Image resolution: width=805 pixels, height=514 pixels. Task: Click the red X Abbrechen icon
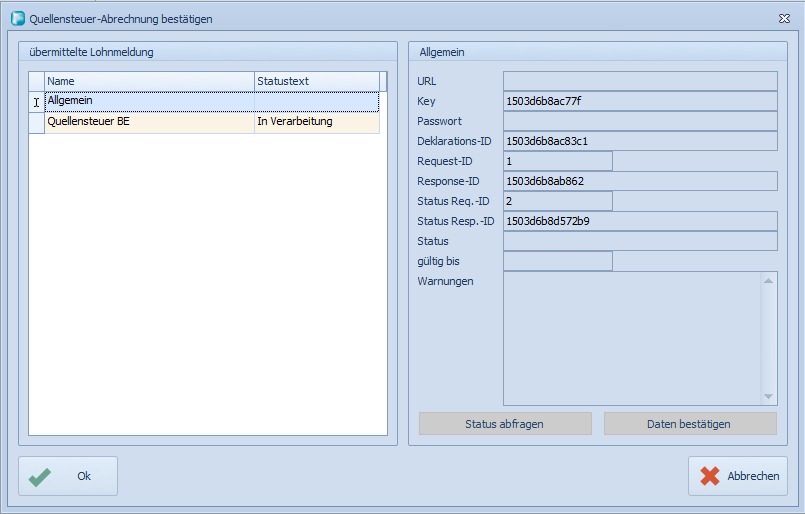point(710,476)
